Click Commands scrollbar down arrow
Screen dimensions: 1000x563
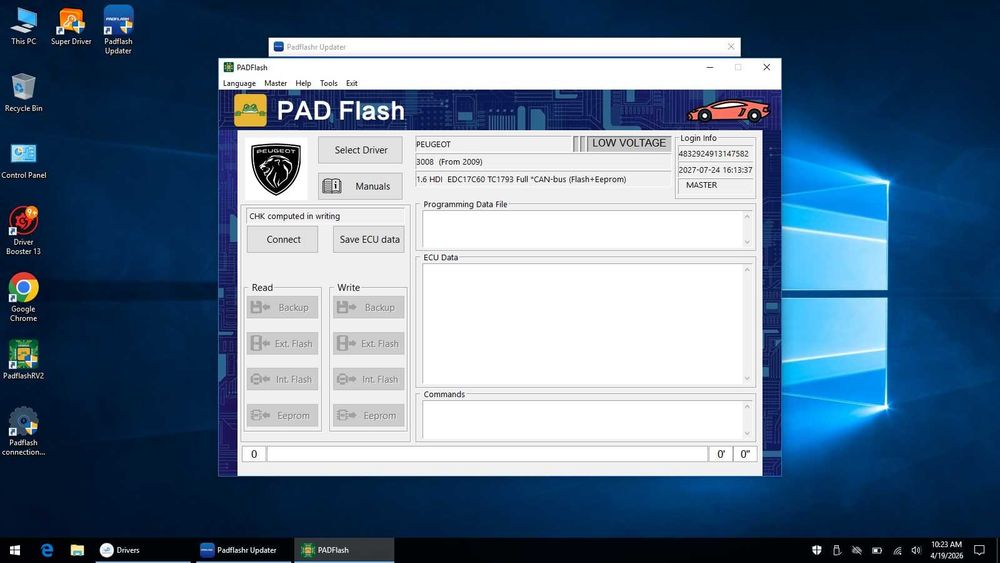[x=747, y=434]
